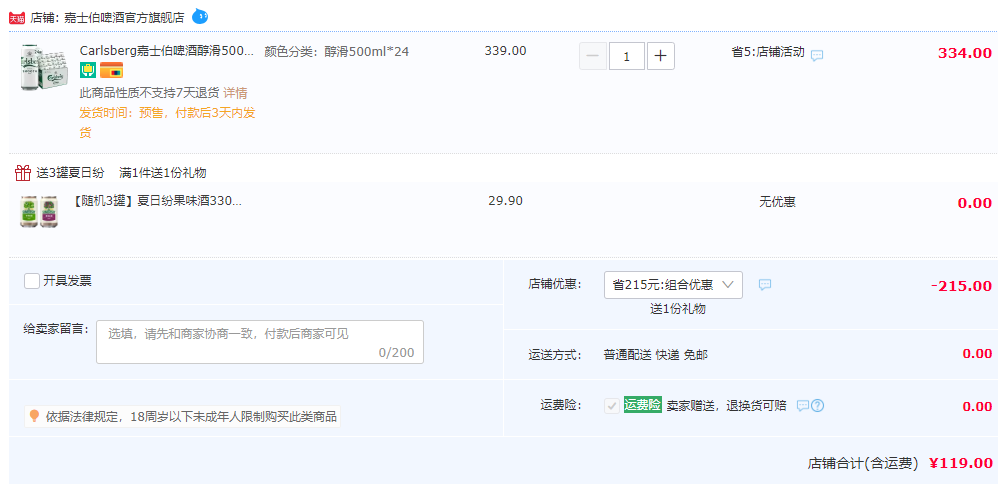Click the 送1份礼物 text under dropdown
This screenshot has height=484, width=998.
[x=678, y=310]
